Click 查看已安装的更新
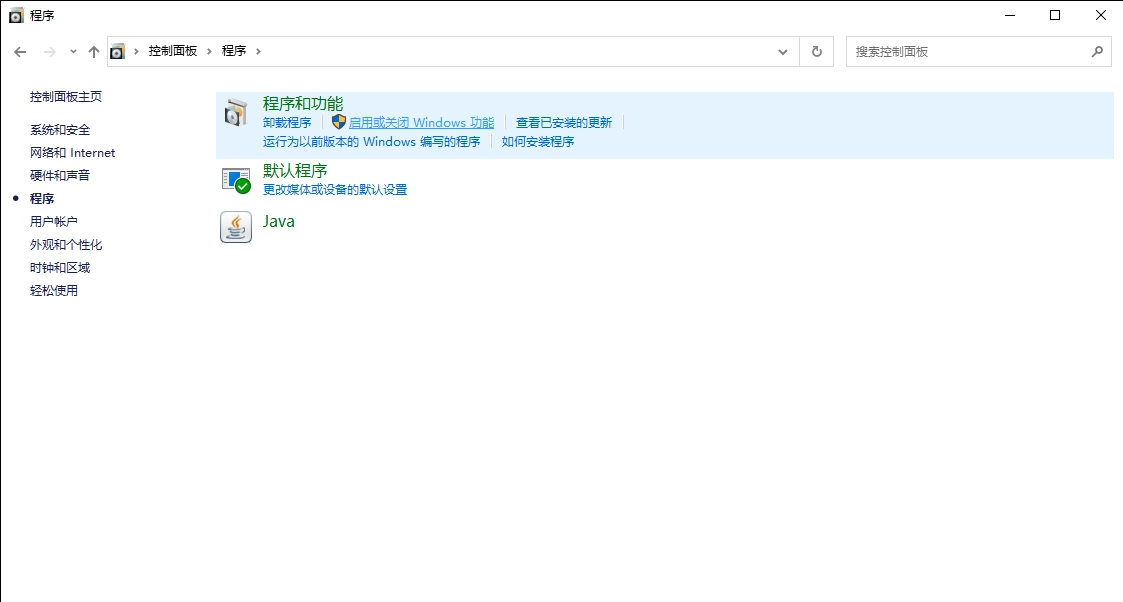Image resolution: width=1123 pixels, height=602 pixels. (567, 122)
